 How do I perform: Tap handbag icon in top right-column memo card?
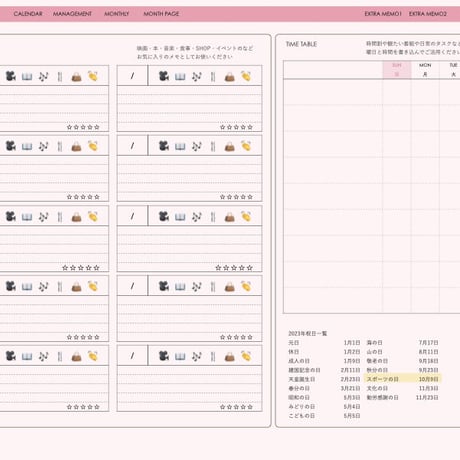point(230,77)
